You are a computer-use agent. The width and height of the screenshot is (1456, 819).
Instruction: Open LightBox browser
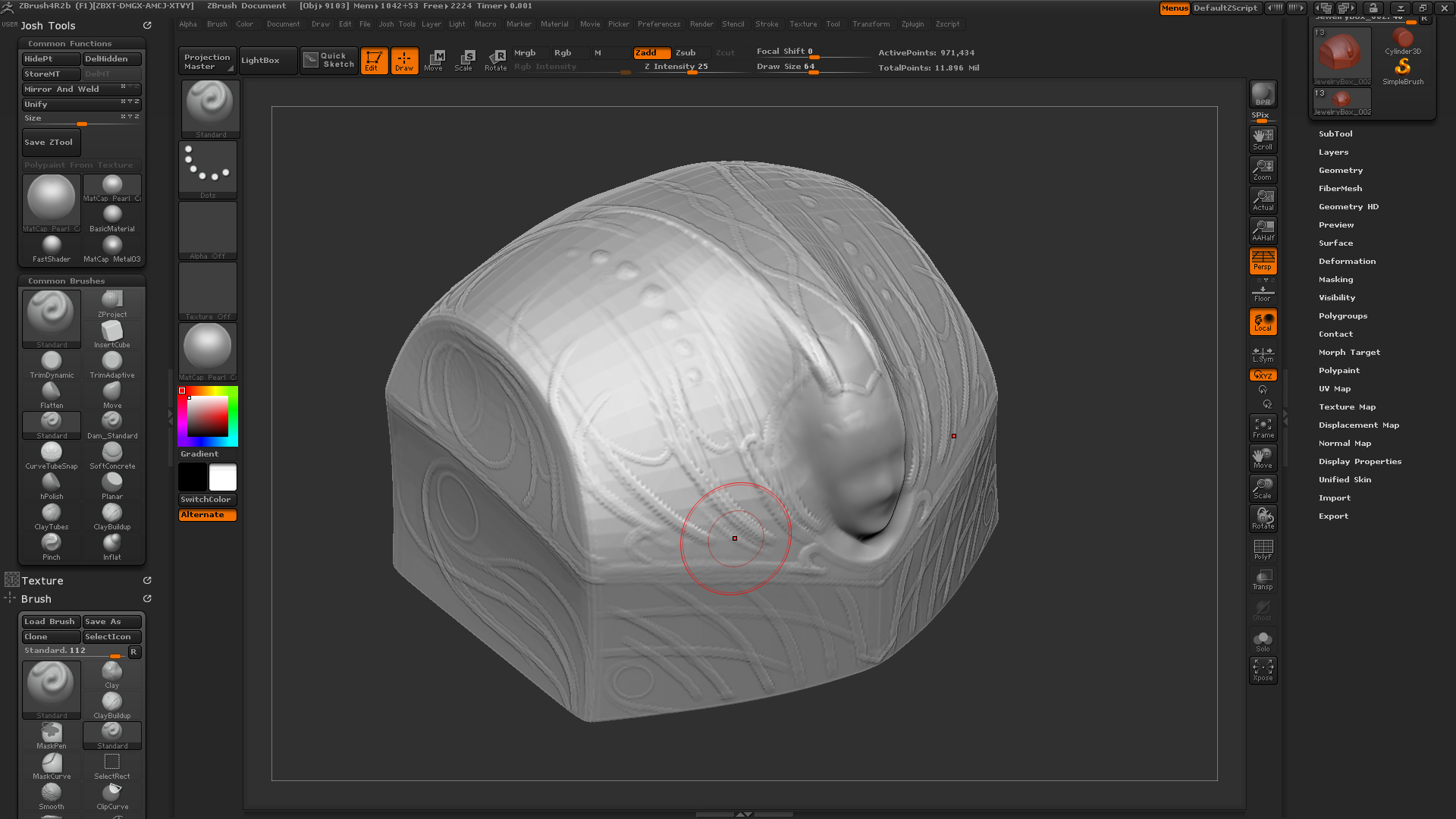[267, 61]
